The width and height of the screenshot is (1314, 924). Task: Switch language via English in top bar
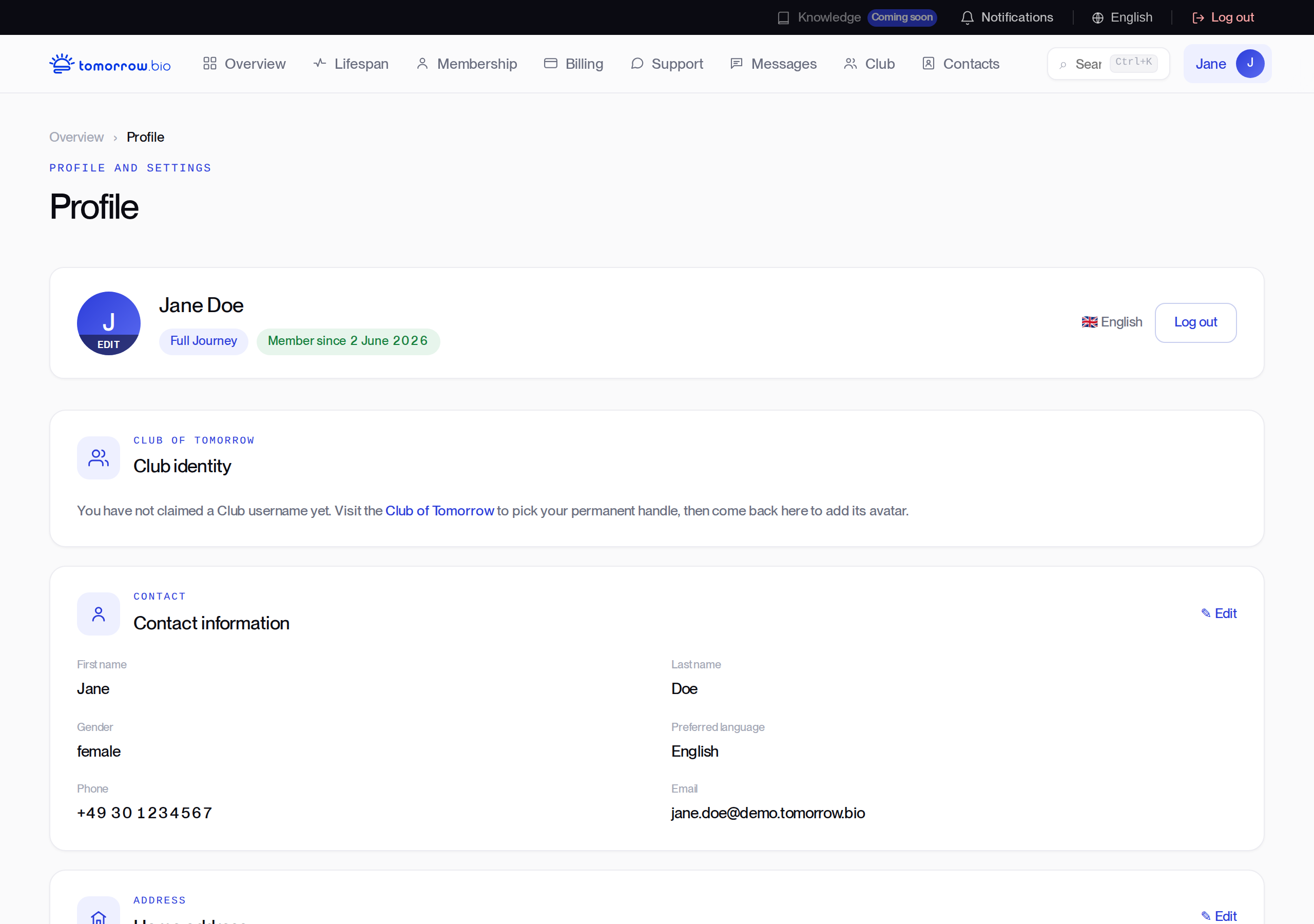click(x=1122, y=18)
